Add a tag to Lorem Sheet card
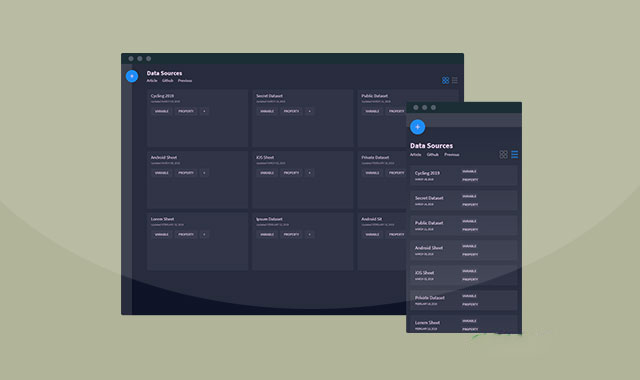 204,234
